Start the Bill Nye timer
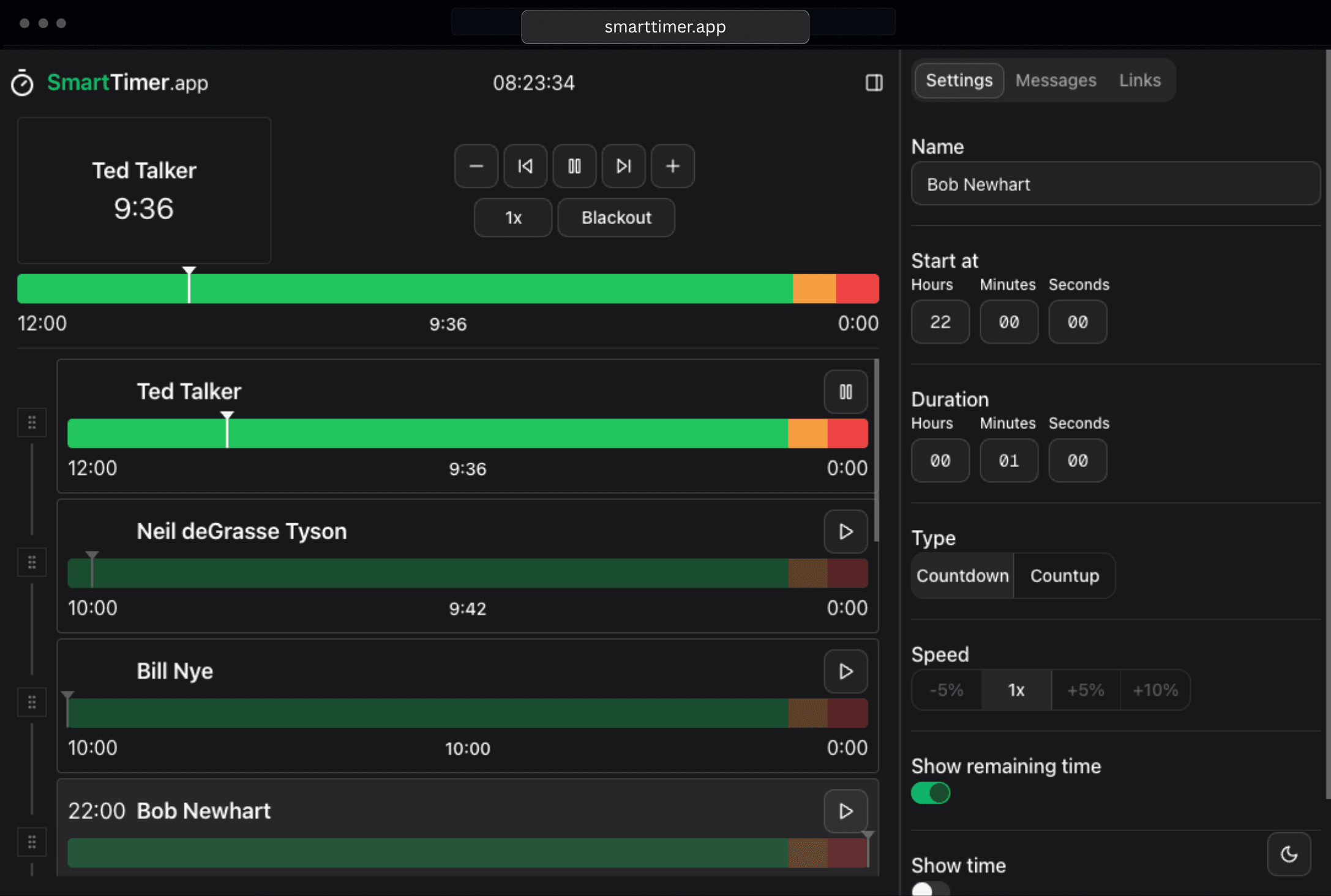The width and height of the screenshot is (1331, 896). (x=845, y=671)
